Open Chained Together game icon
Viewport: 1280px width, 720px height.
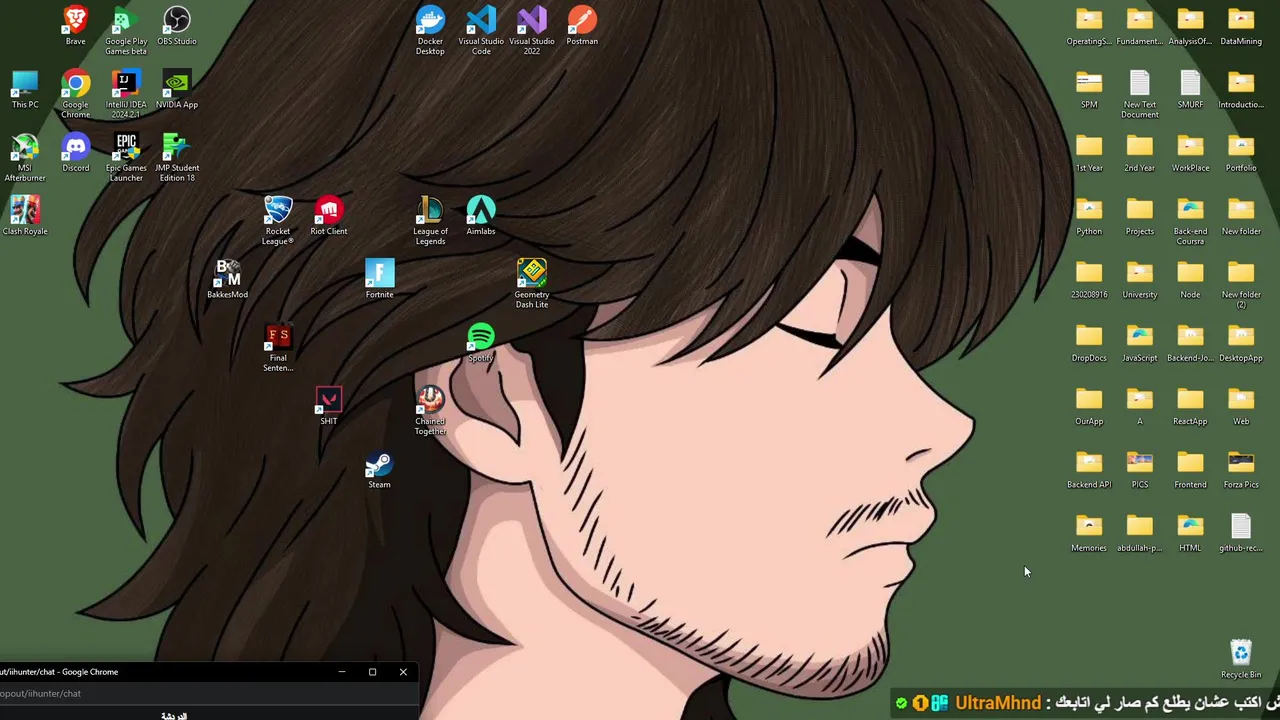[x=430, y=410]
